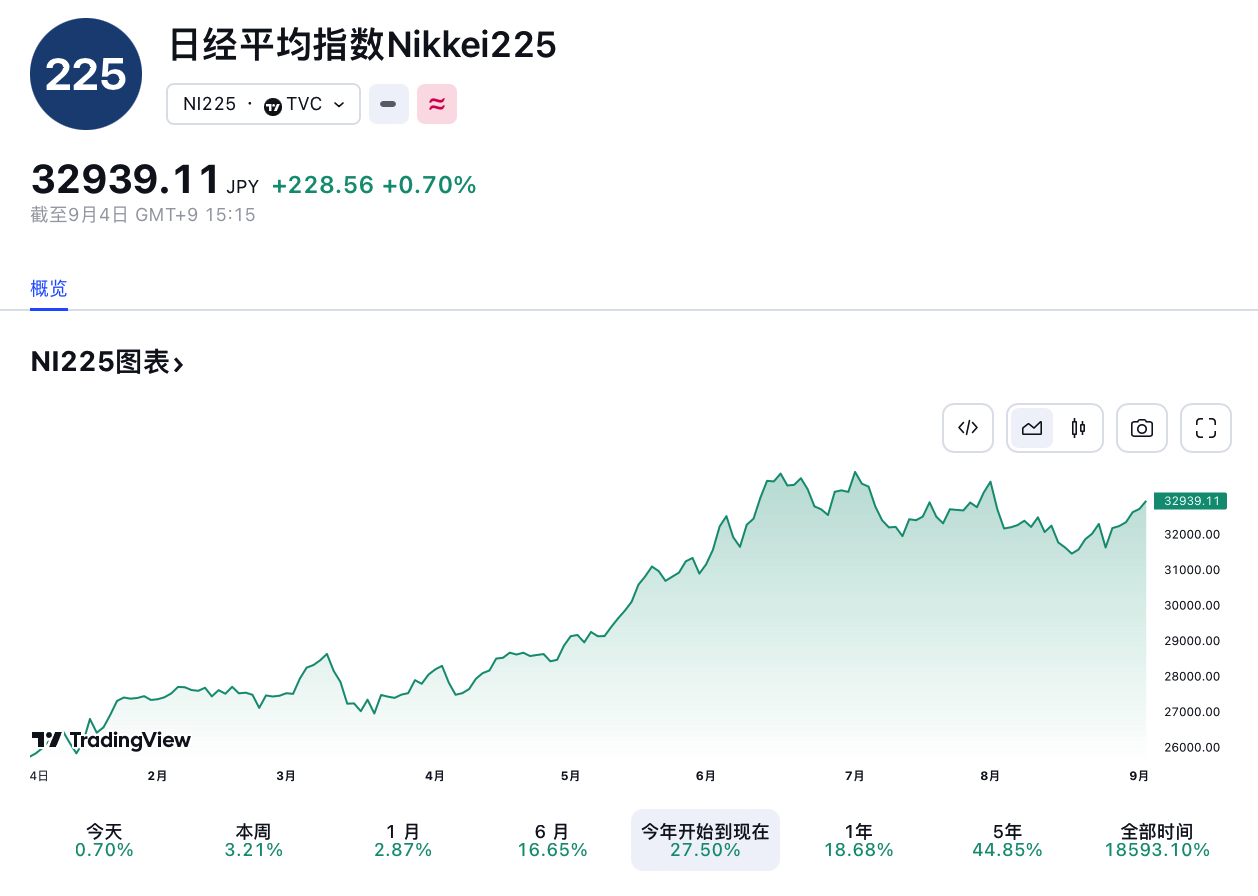The height and width of the screenshot is (896, 1258).
Task: Take a snapshot using the camera icon
Action: tap(1141, 427)
